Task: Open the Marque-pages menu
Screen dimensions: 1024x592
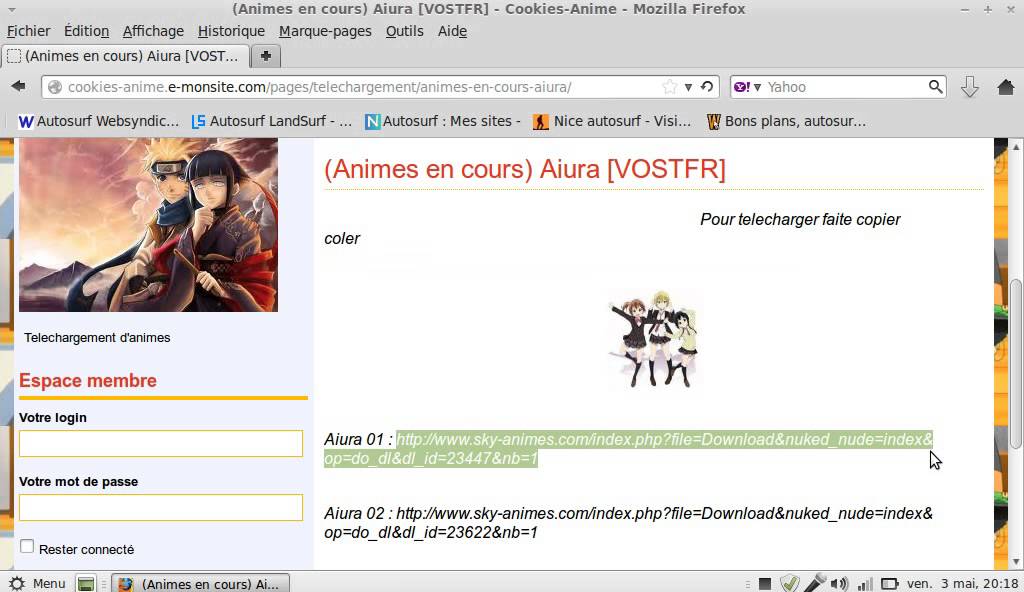Action: click(325, 31)
